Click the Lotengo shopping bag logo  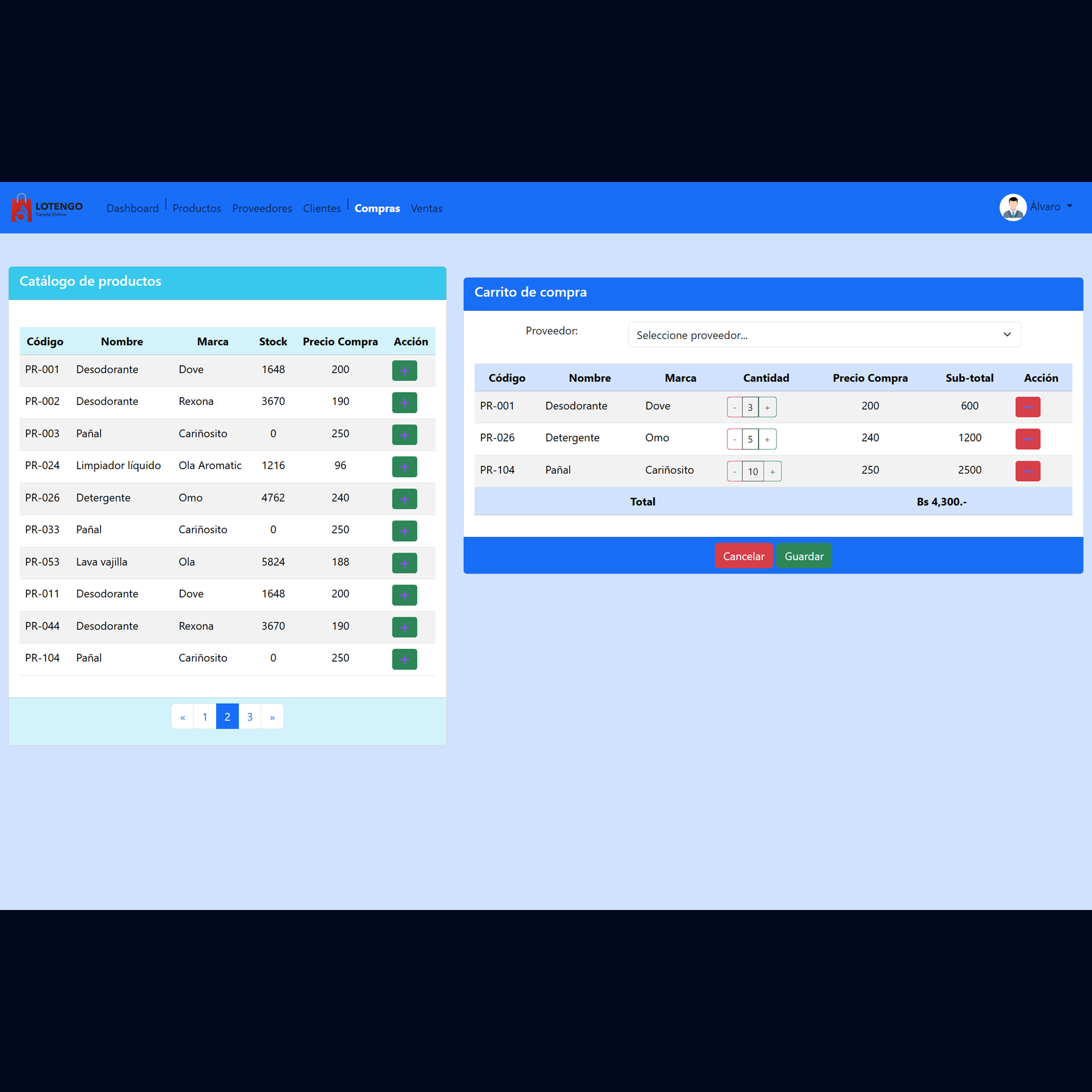[x=22, y=207]
